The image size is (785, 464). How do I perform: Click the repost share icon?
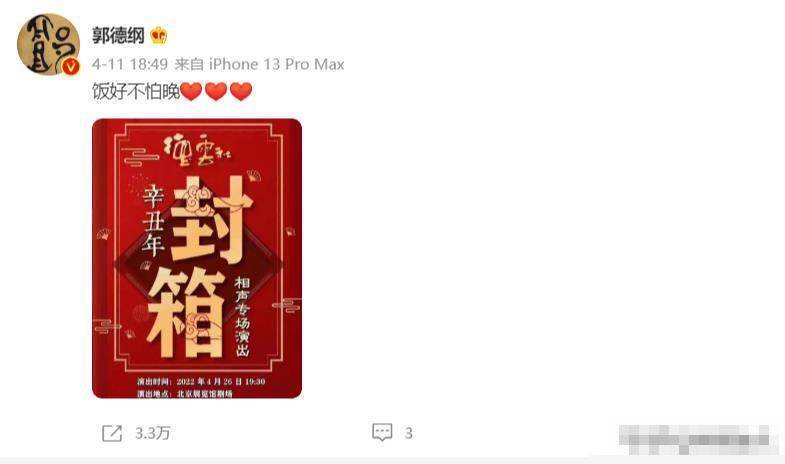112,433
